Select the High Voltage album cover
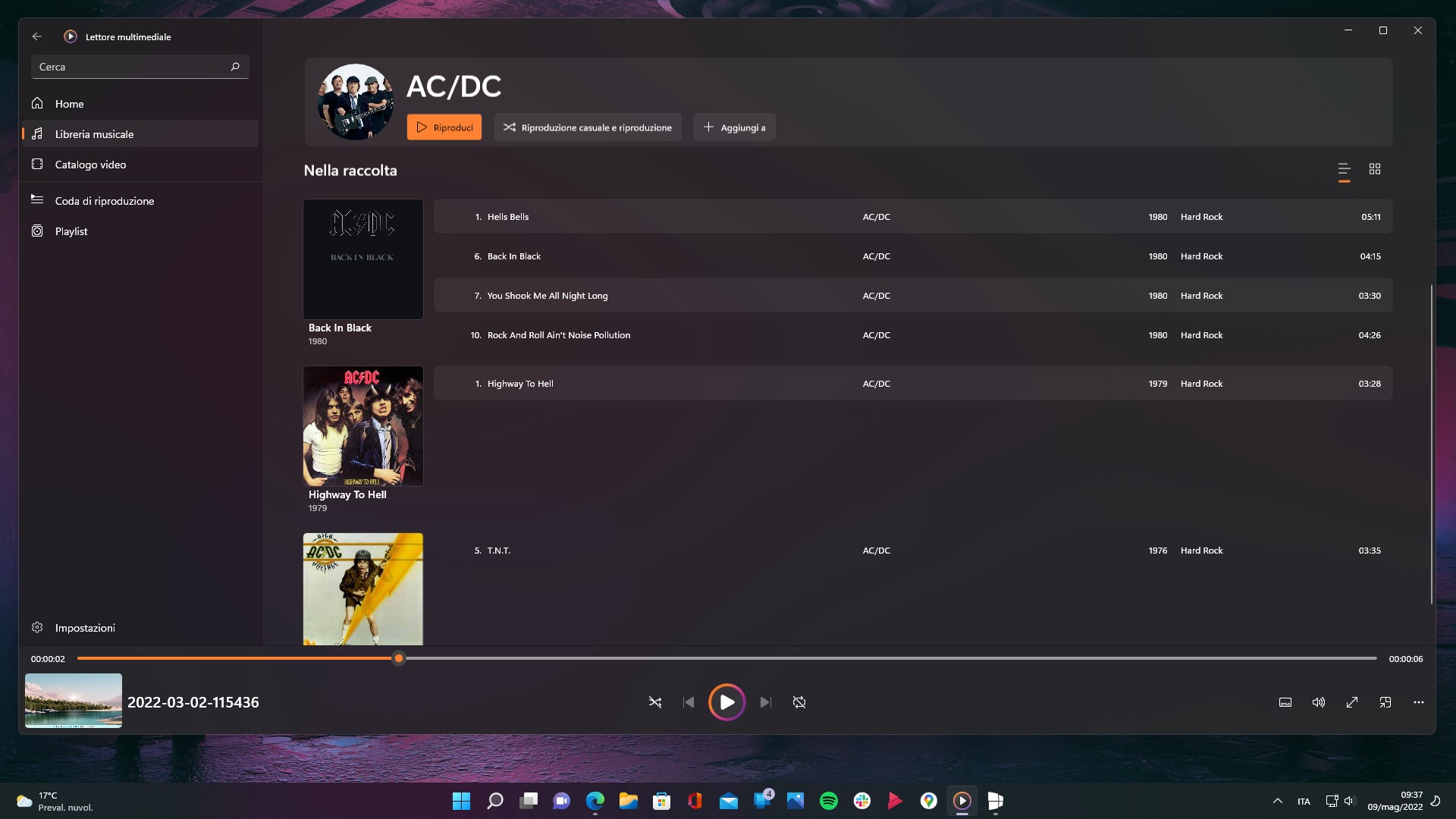The image size is (1456, 819). pos(363,589)
